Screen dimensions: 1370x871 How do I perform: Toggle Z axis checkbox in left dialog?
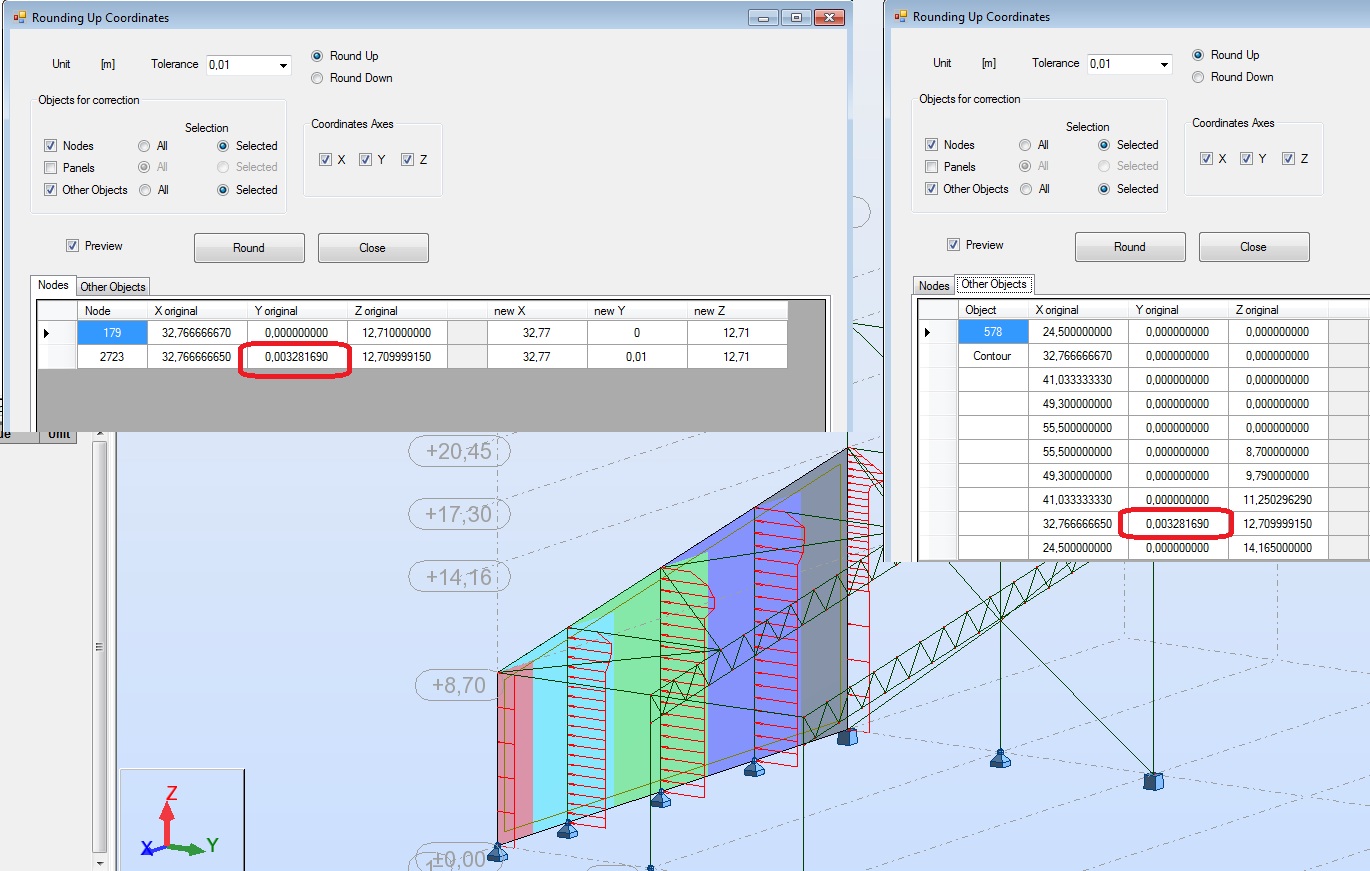407,160
